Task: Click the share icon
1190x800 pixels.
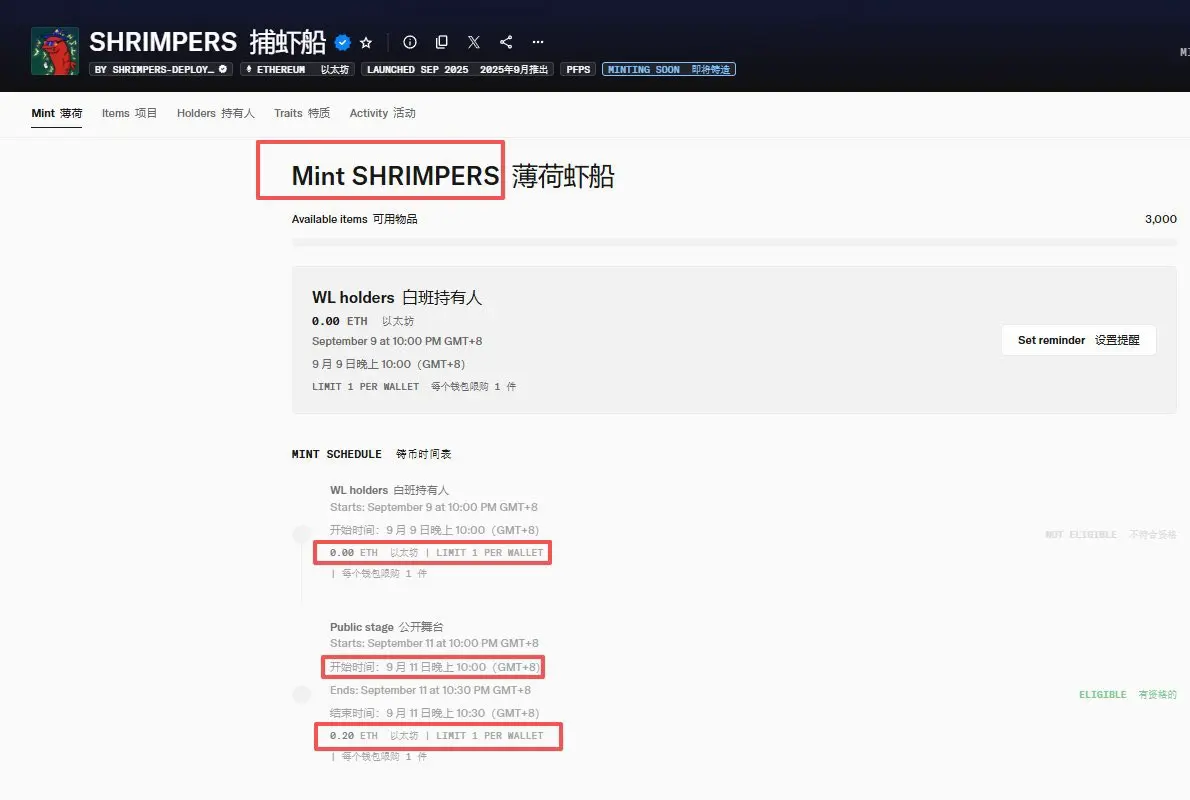Action: (506, 43)
